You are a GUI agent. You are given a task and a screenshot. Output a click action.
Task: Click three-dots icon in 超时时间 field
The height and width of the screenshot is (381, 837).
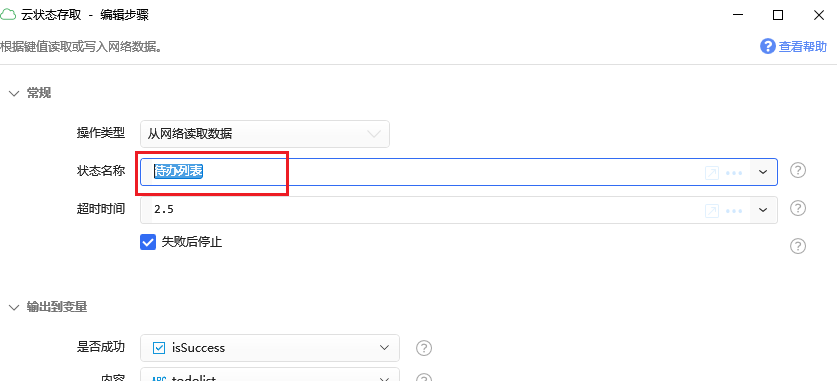(x=735, y=210)
